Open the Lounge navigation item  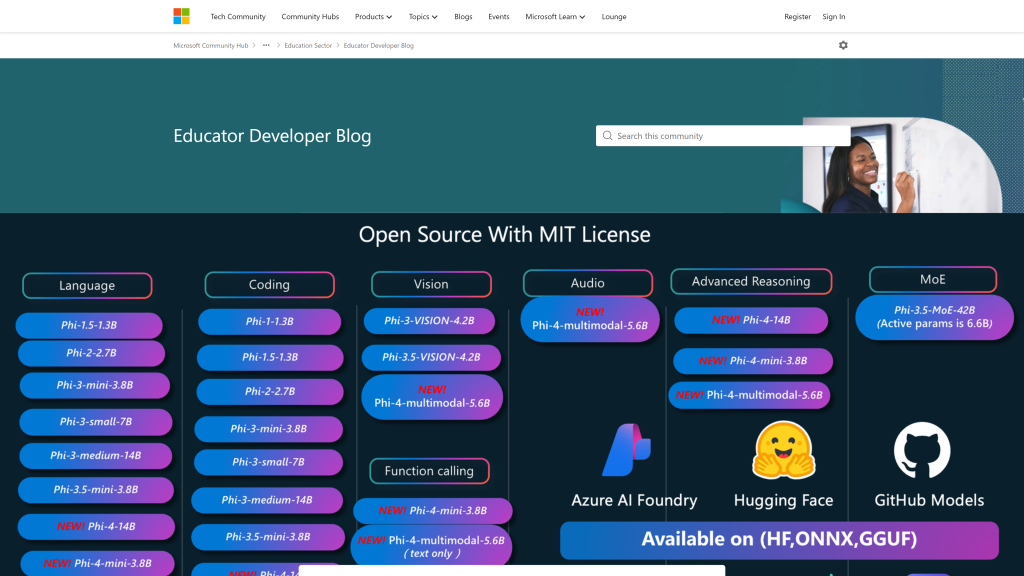click(x=614, y=16)
